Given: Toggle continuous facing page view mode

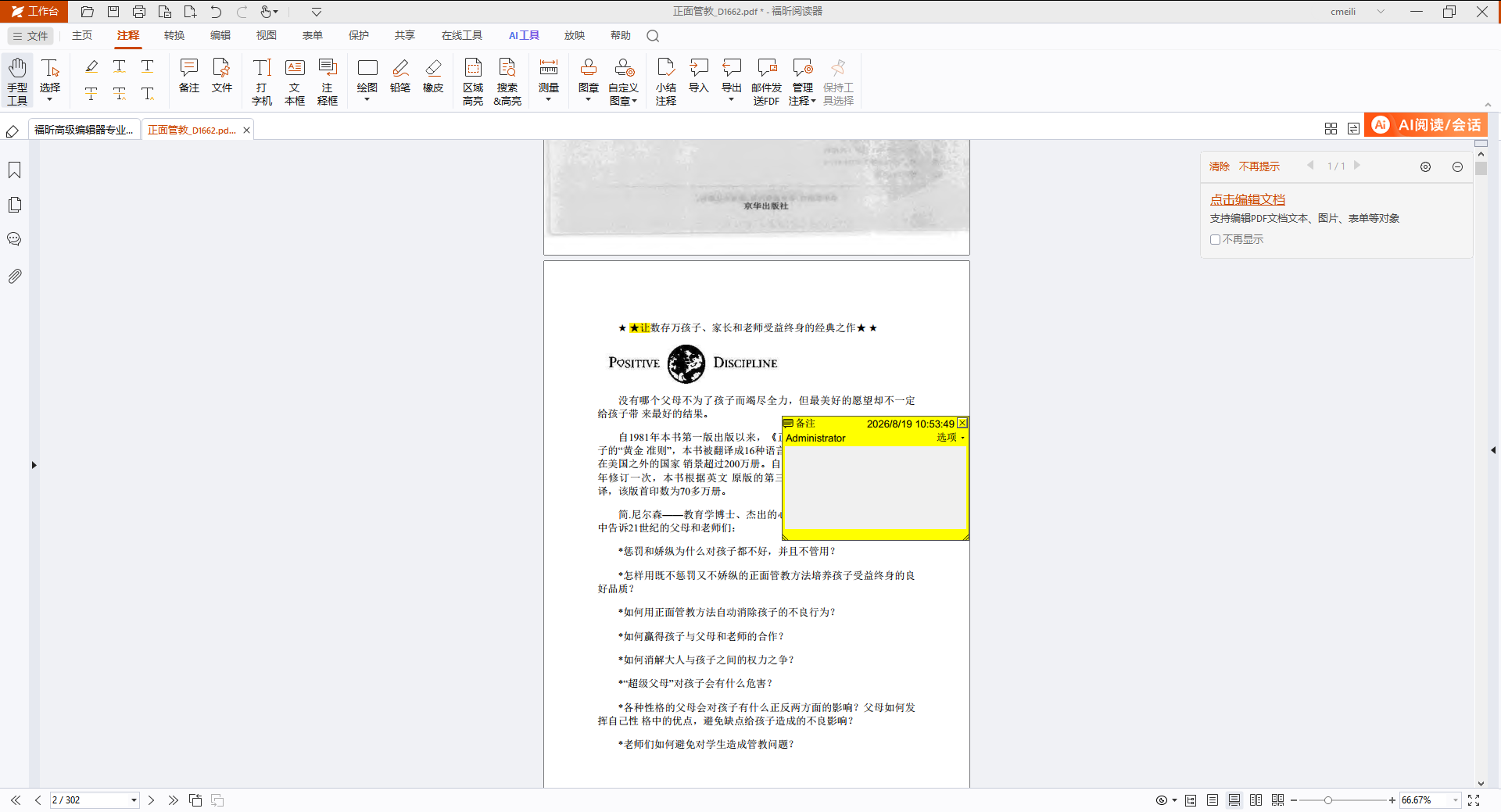Looking at the screenshot, I should [1278, 800].
